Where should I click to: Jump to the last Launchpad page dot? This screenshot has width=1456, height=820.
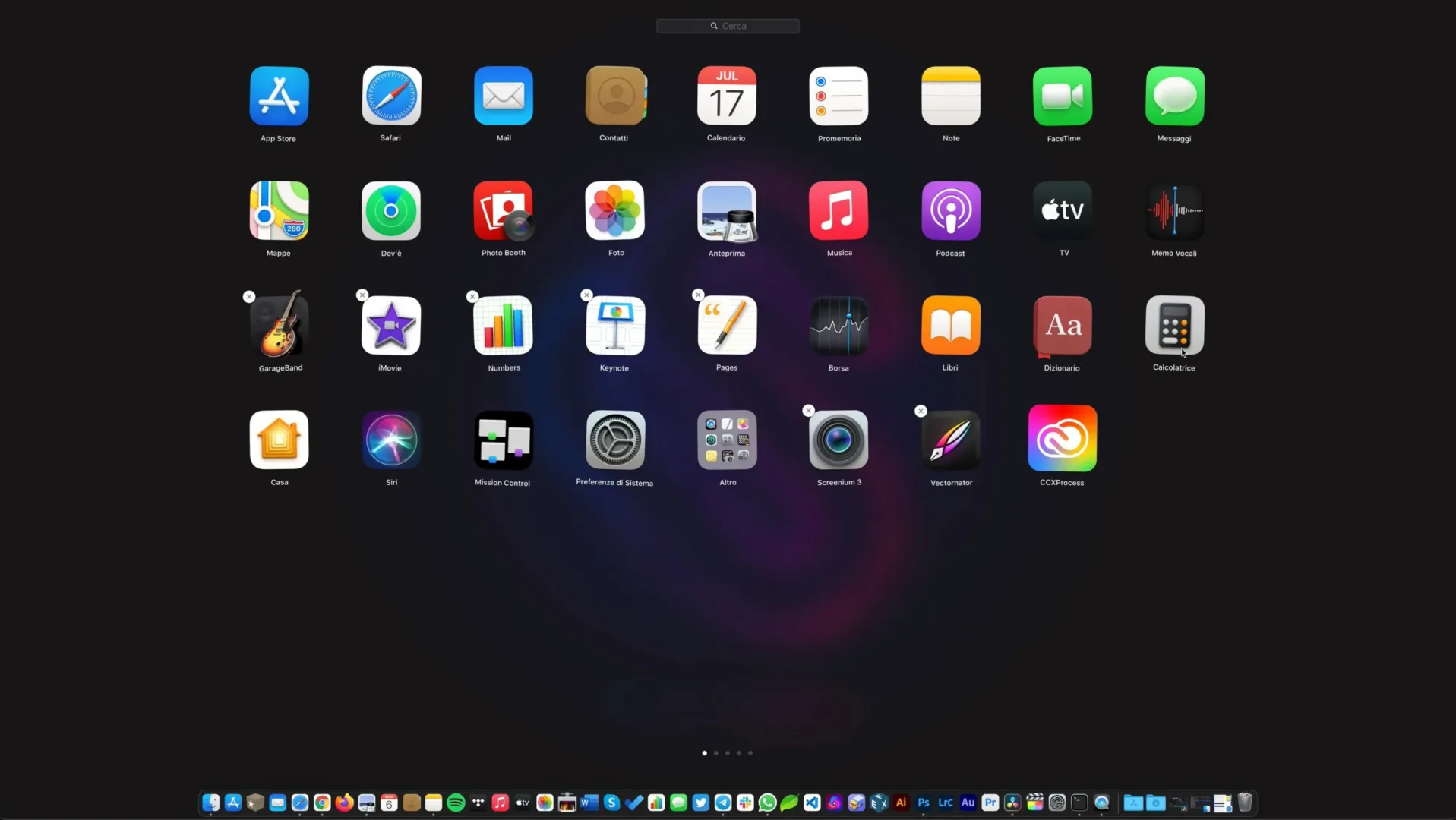[750, 753]
